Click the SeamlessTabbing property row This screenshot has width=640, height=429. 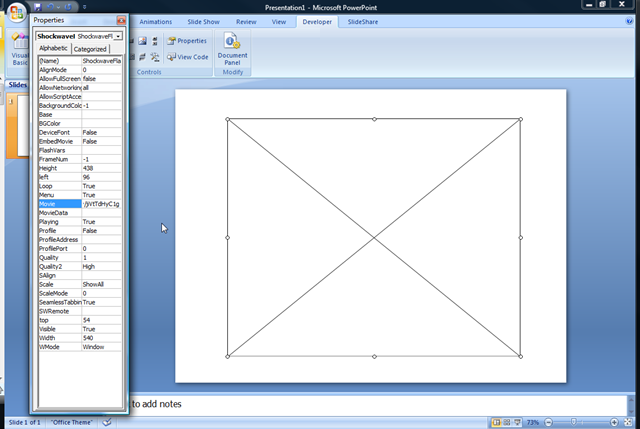[x=80, y=302]
